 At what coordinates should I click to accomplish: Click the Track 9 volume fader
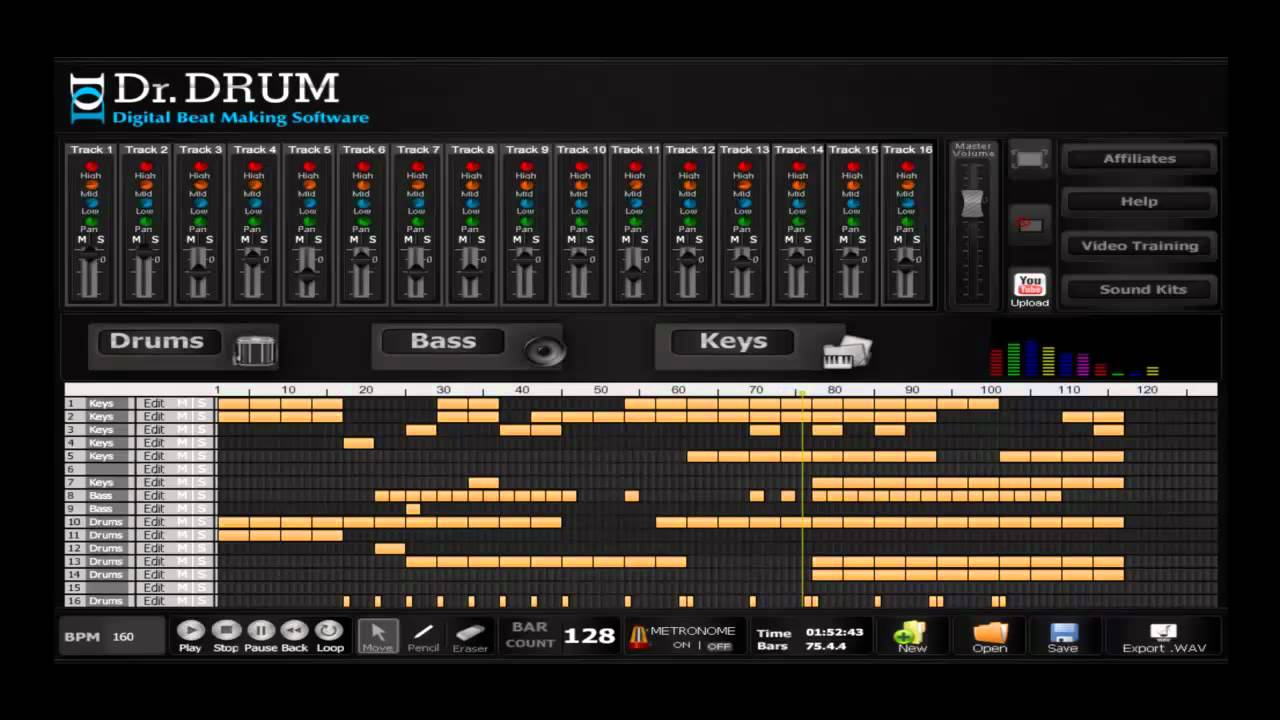click(526, 258)
